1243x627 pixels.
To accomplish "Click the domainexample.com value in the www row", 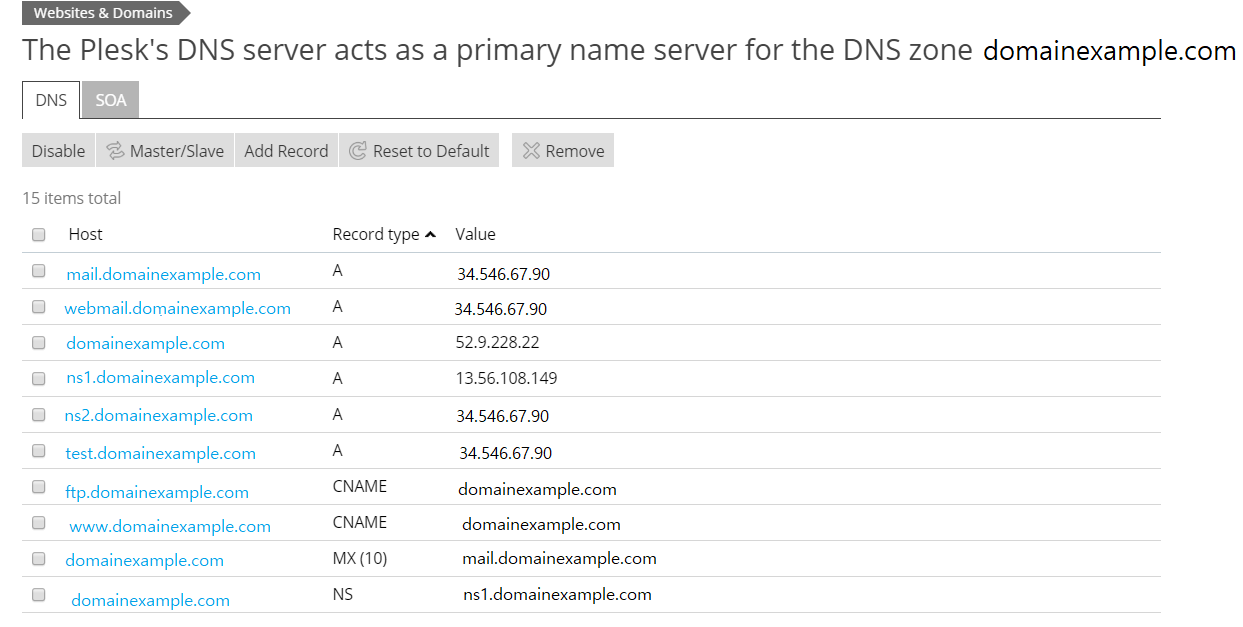I will (542, 524).
